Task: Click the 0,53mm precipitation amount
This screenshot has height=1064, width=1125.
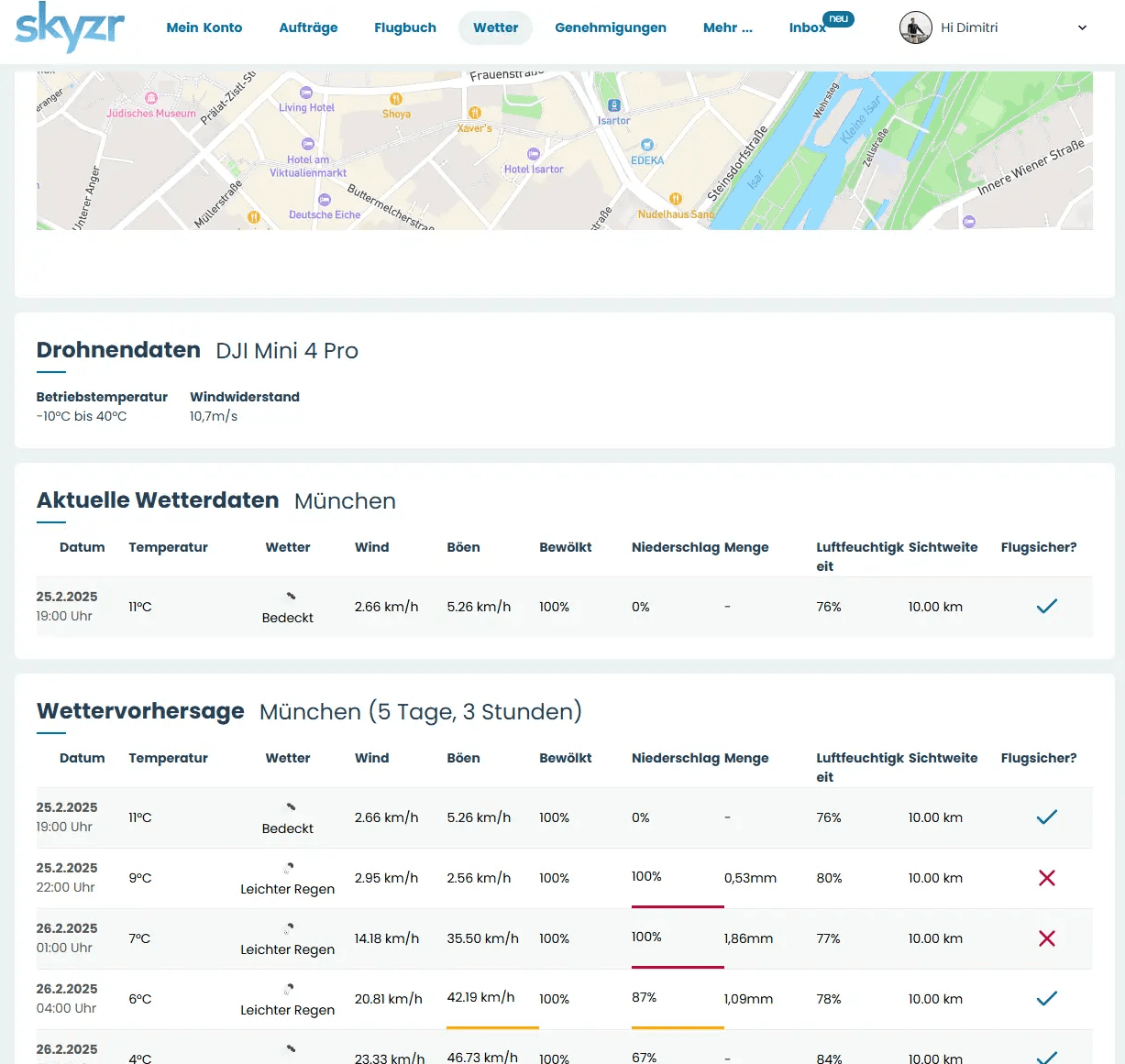Action: coord(750,878)
